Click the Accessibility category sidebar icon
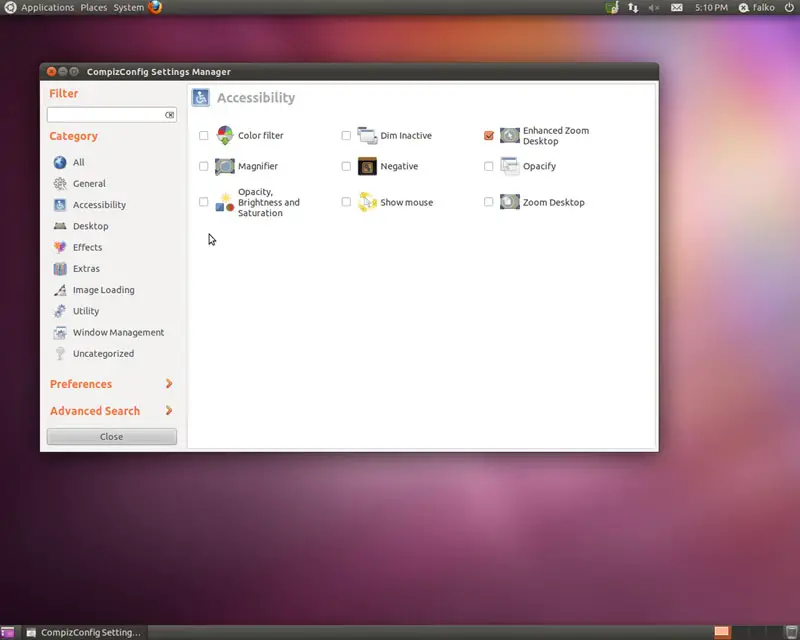Image resolution: width=800 pixels, height=640 pixels. 60,205
